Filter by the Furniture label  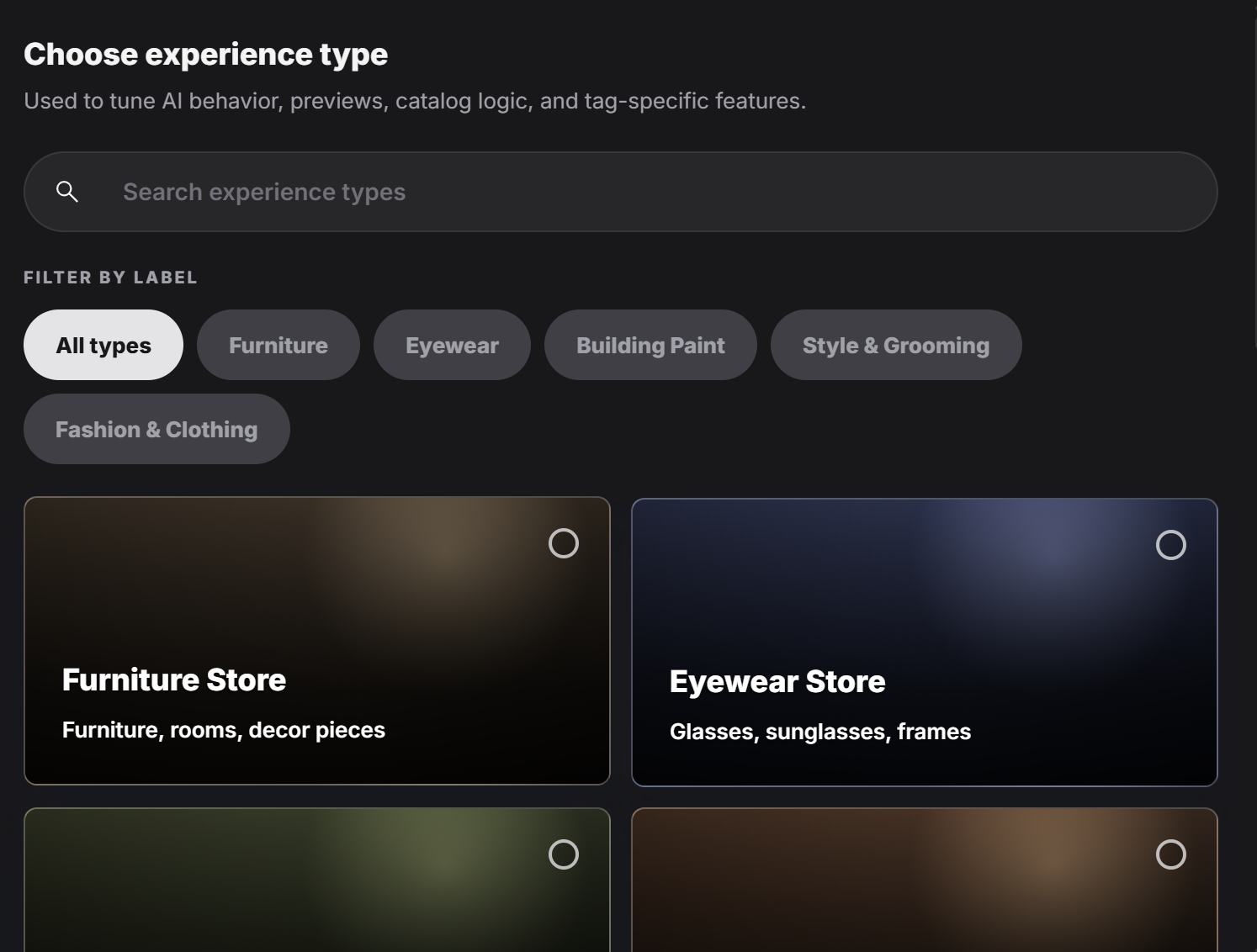278,345
